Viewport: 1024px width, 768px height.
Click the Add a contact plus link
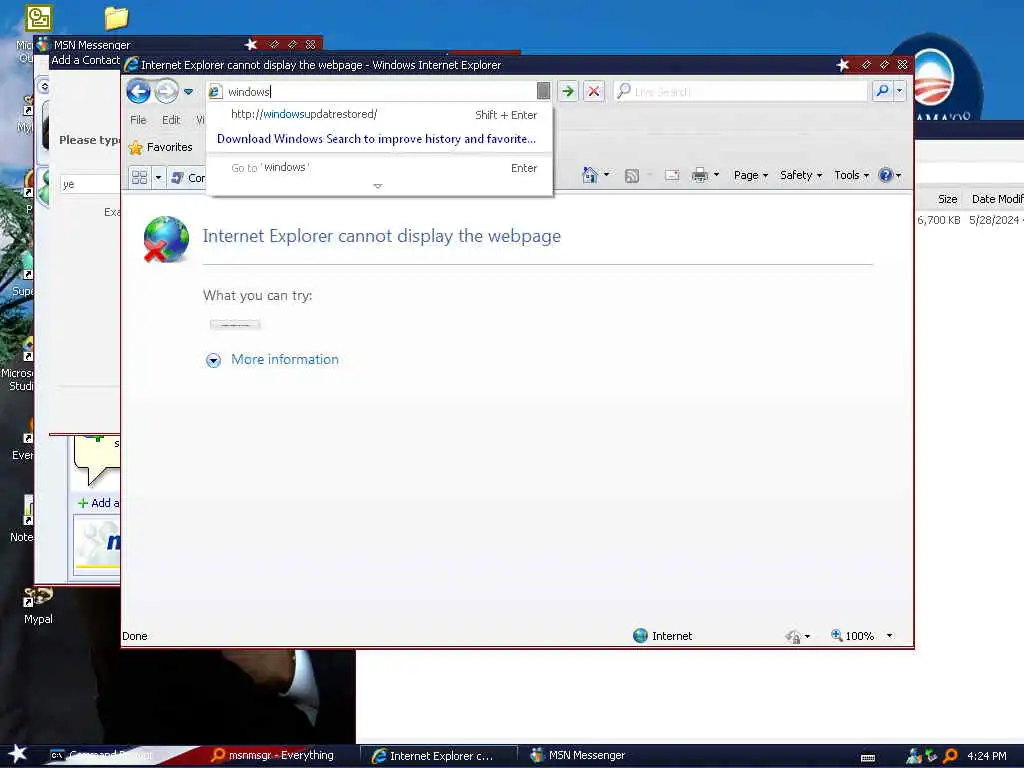pyautogui.click(x=99, y=503)
